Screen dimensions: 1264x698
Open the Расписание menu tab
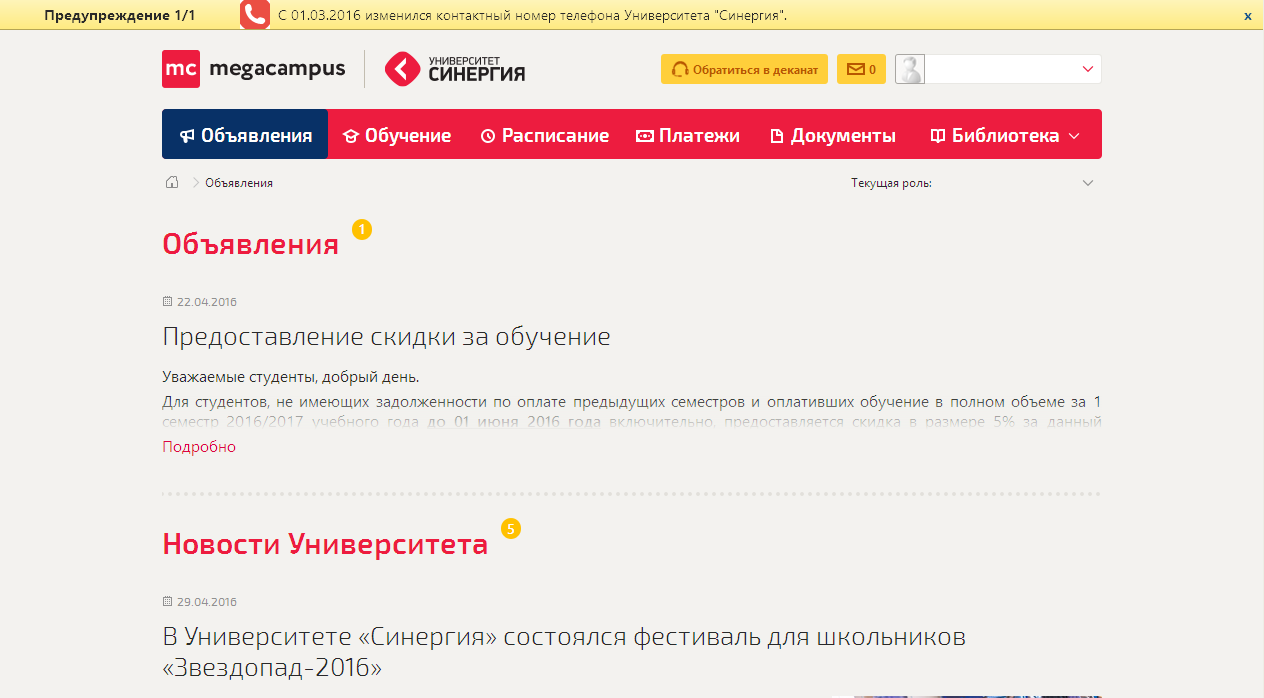544,135
